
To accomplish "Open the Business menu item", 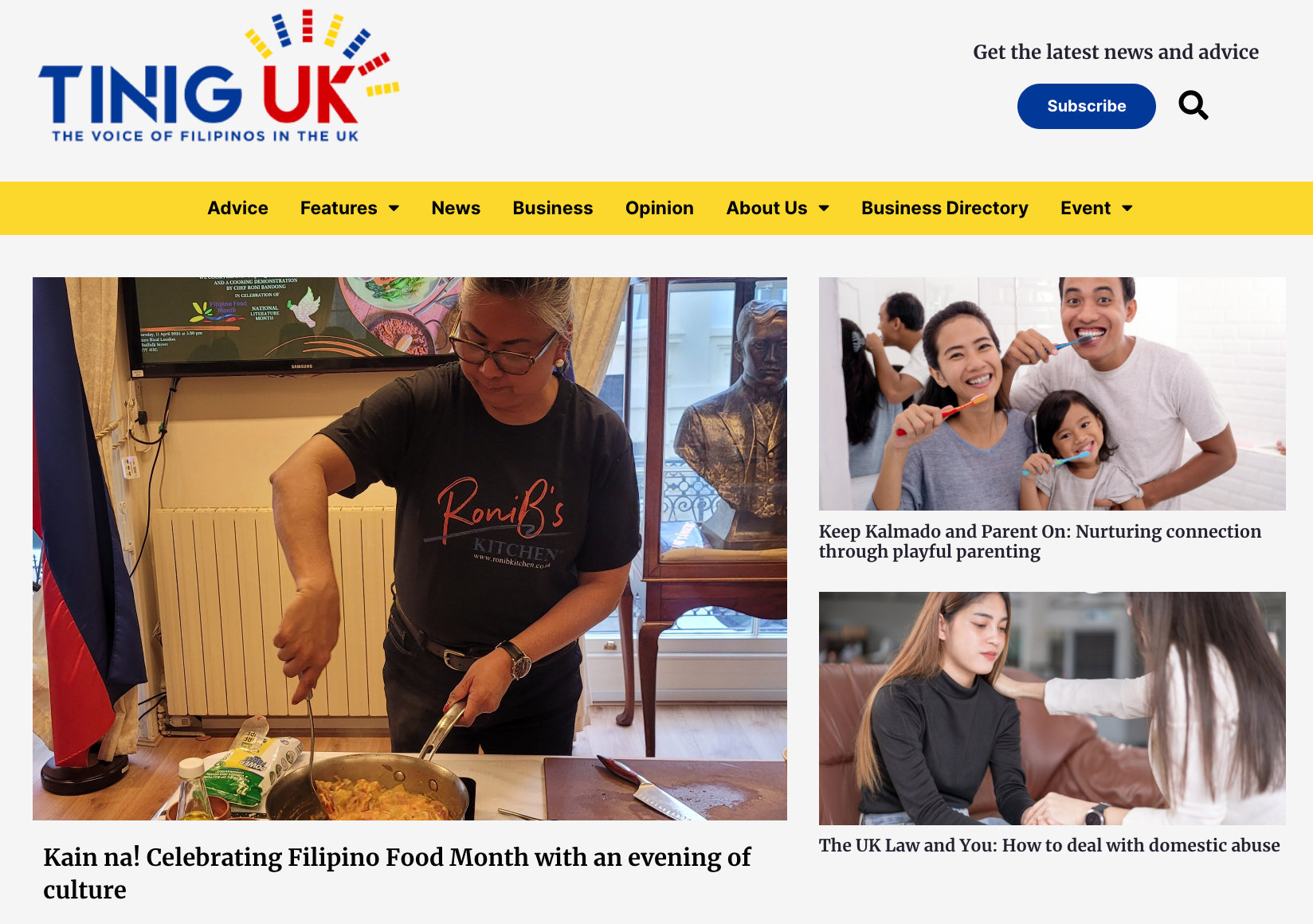I will (553, 208).
